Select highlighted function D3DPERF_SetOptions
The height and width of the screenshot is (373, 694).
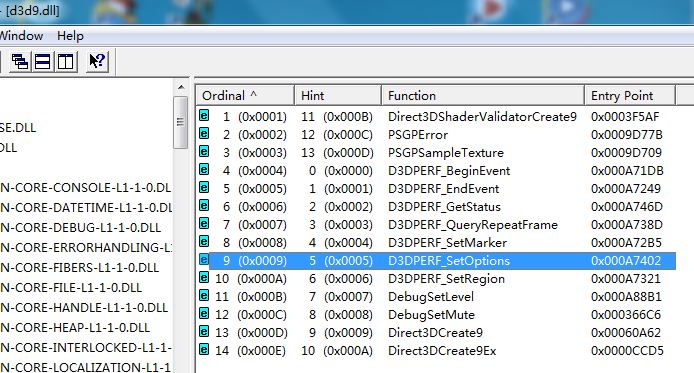[449, 261]
